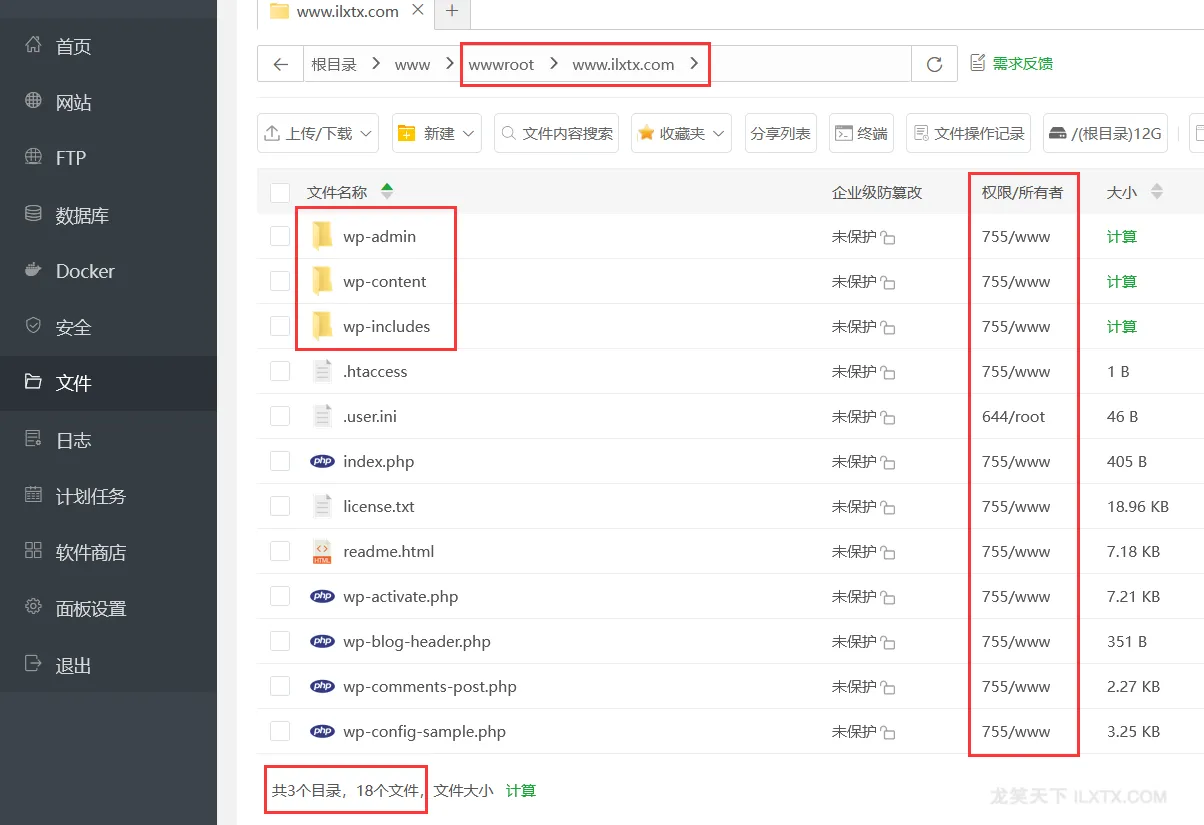Click the 分享列表 button

click(x=780, y=133)
